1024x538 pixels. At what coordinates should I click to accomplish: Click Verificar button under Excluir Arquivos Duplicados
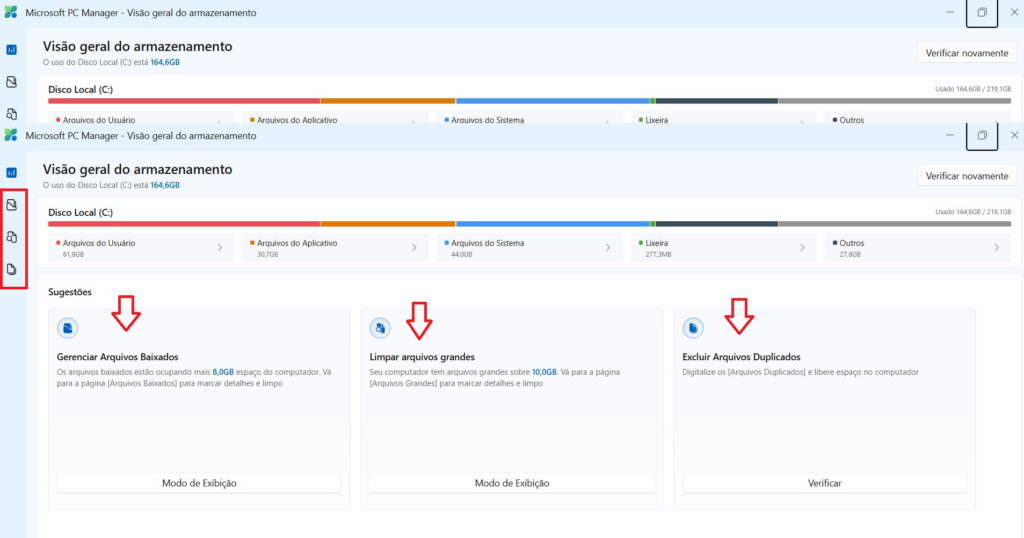click(824, 483)
